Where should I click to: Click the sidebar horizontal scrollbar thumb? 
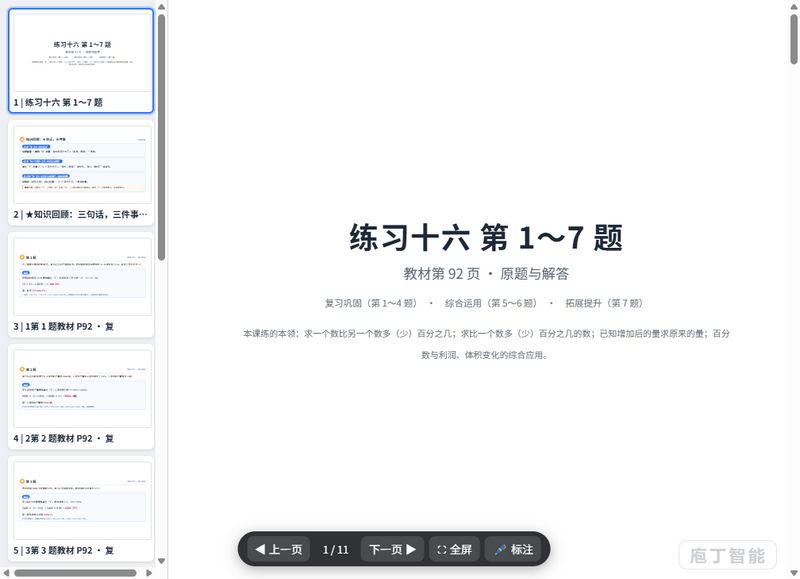tap(76, 573)
